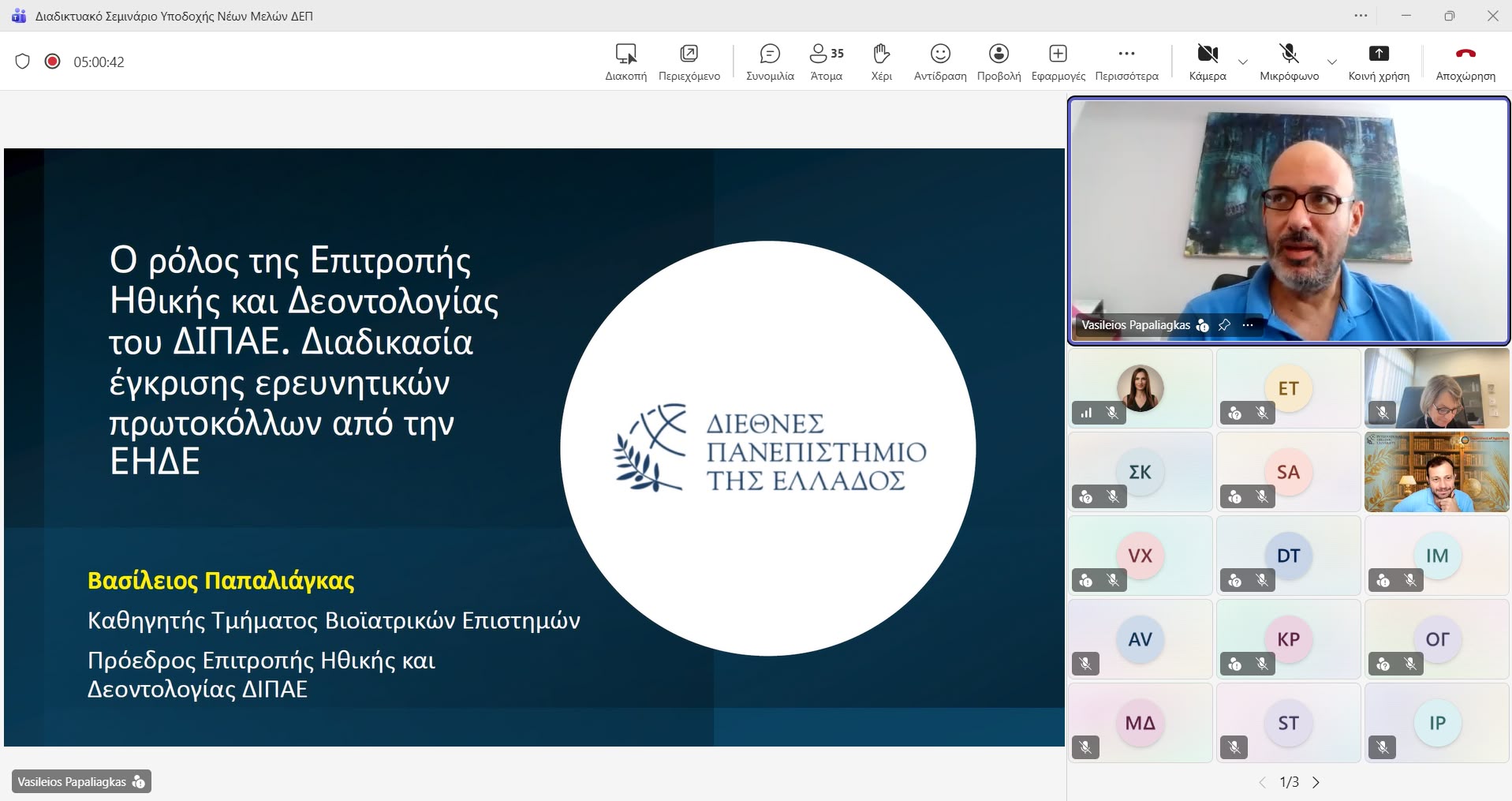Turn on the Κάμερα camera
The width and height of the screenshot is (1512, 801).
[1208, 62]
